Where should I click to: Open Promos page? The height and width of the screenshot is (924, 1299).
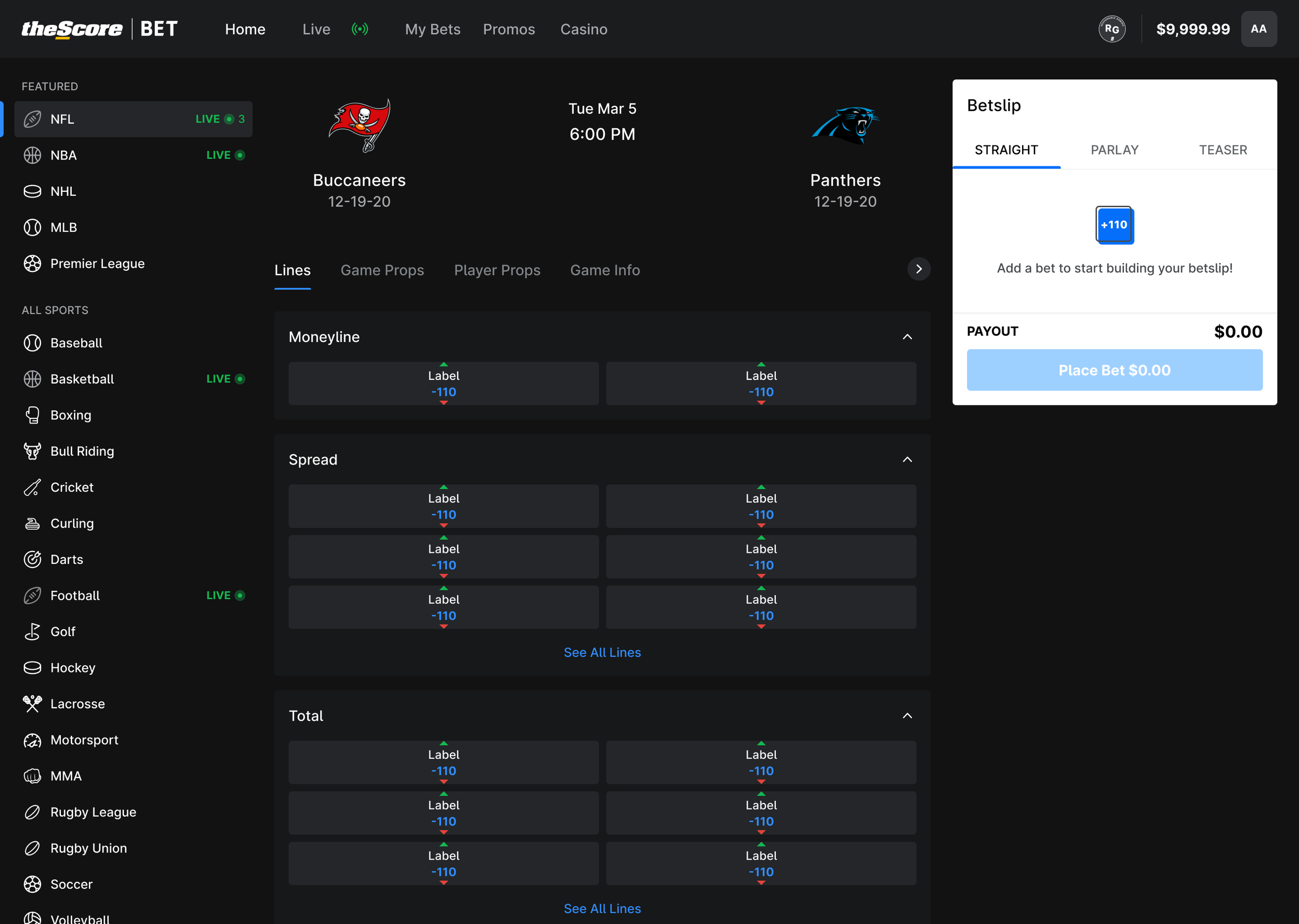[x=509, y=29]
